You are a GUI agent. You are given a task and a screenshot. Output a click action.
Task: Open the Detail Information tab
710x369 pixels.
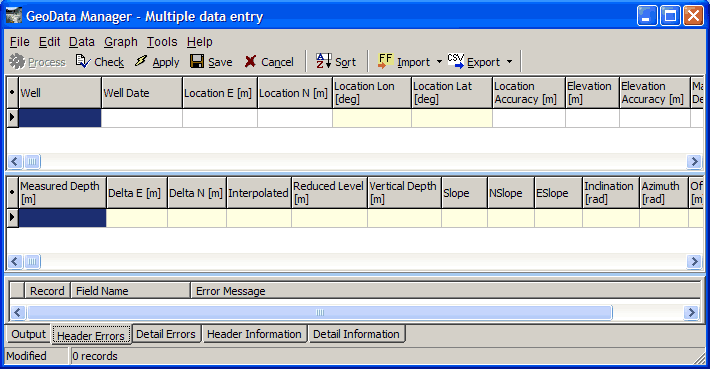pyautogui.click(x=356, y=334)
